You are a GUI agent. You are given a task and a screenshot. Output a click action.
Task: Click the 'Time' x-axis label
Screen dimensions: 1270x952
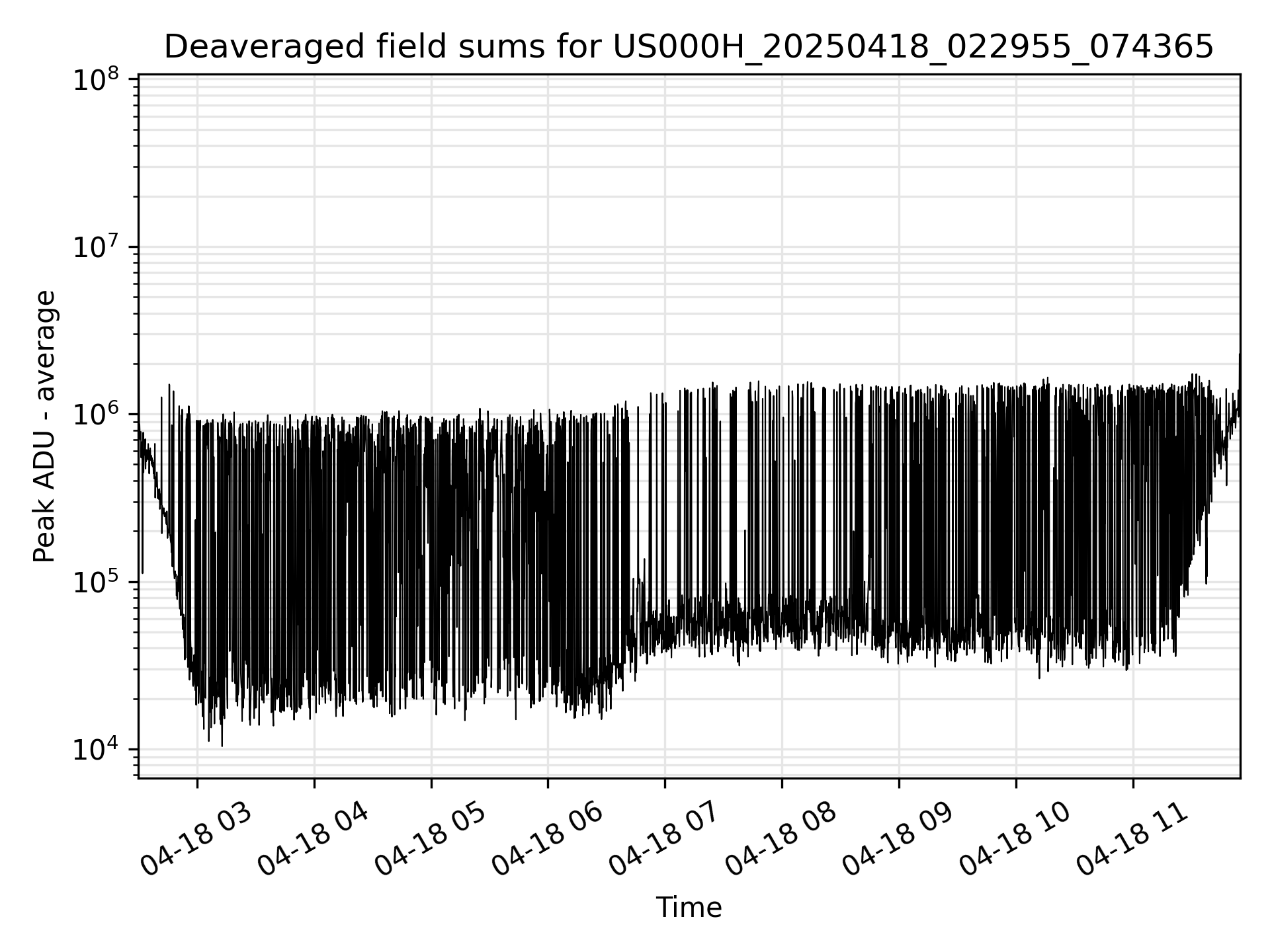(689, 908)
